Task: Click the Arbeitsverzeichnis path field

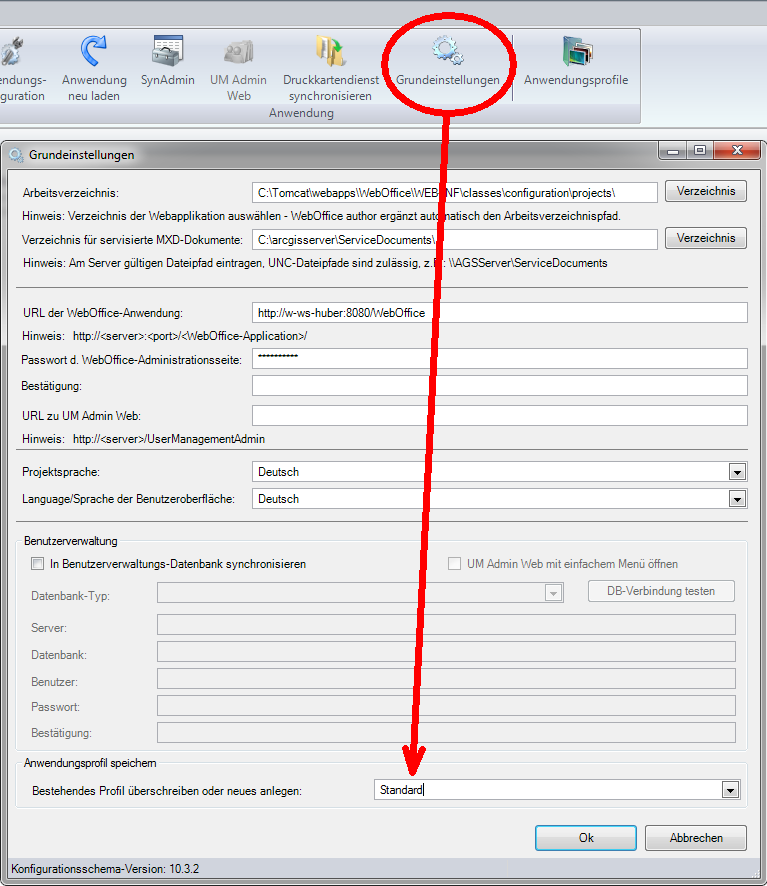Action: pyautogui.click(x=454, y=193)
